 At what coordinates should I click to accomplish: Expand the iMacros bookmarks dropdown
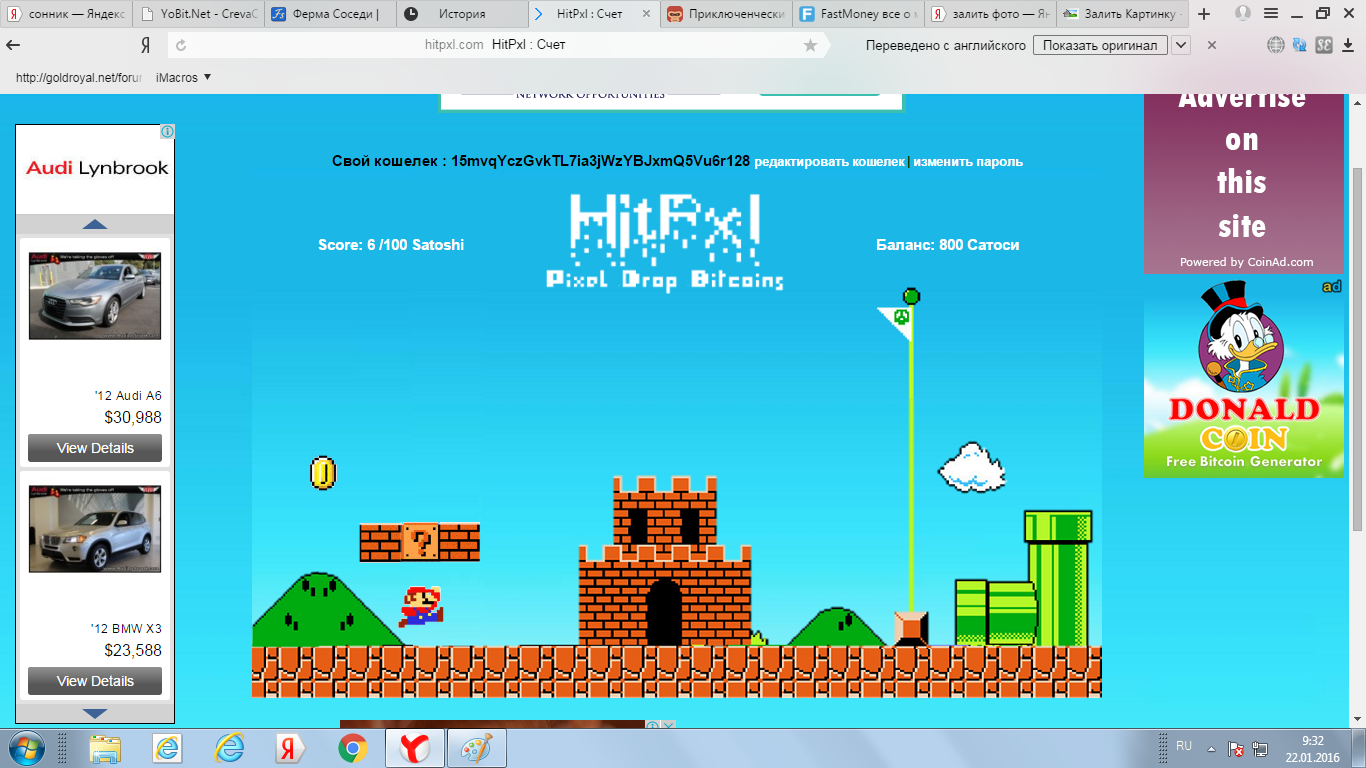click(184, 77)
